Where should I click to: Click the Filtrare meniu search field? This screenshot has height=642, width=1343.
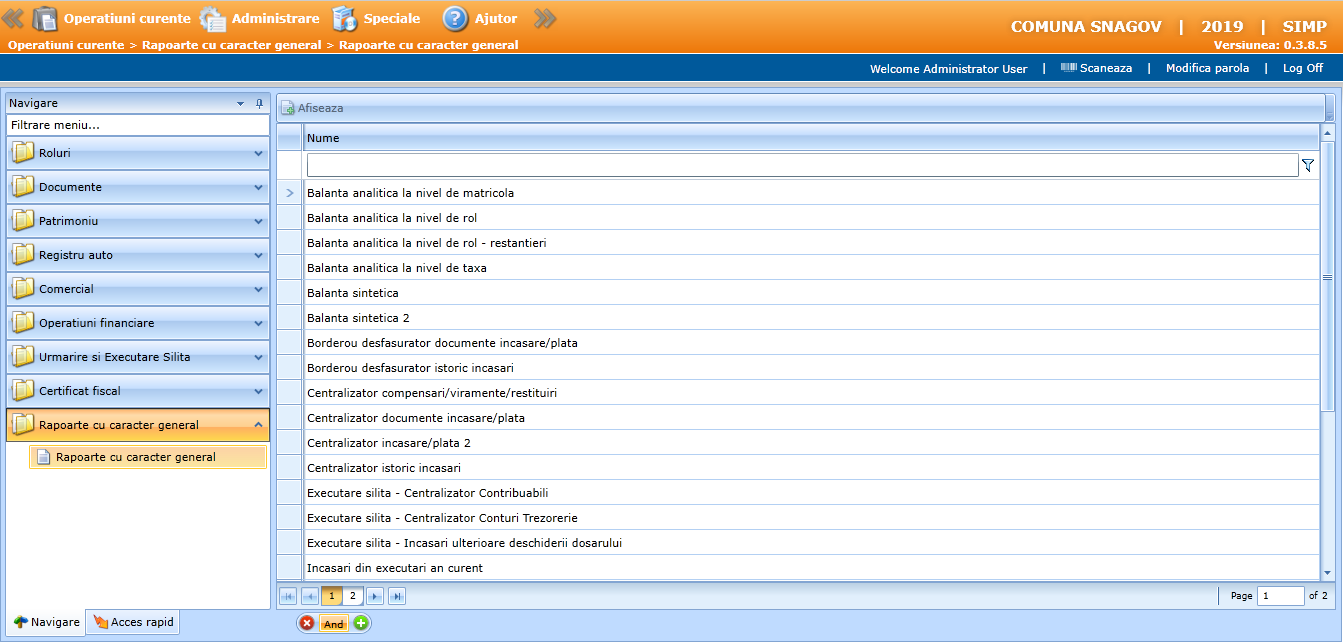pyautogui.click(x=138, y=125)
